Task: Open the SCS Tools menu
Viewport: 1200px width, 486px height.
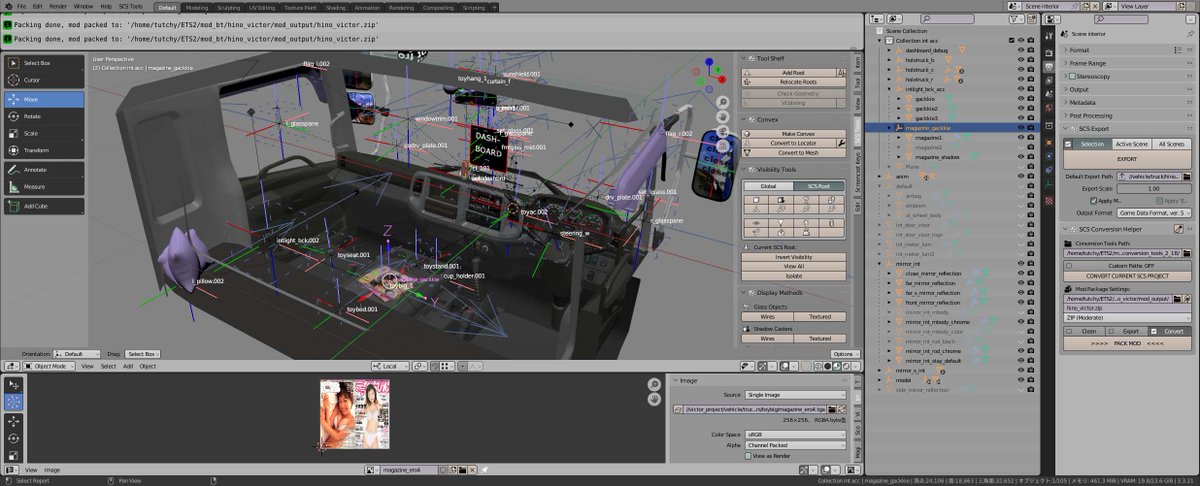Action: (130, 7)
